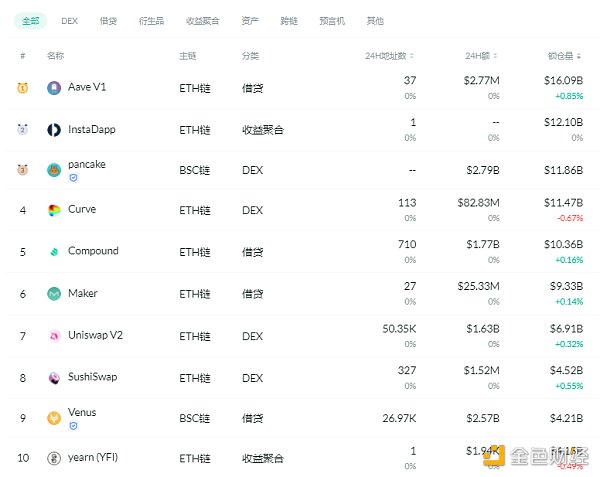Click Maker locked value $9.33B
The image size is (600, 477).
(566, 286)
